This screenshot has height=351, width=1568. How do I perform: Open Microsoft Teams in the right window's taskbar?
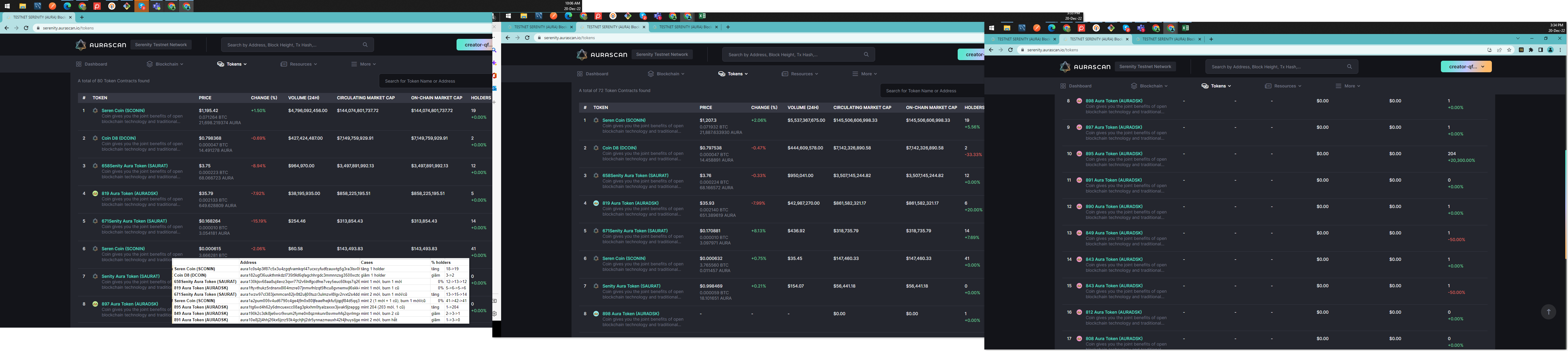click(x=1141, y=28)
